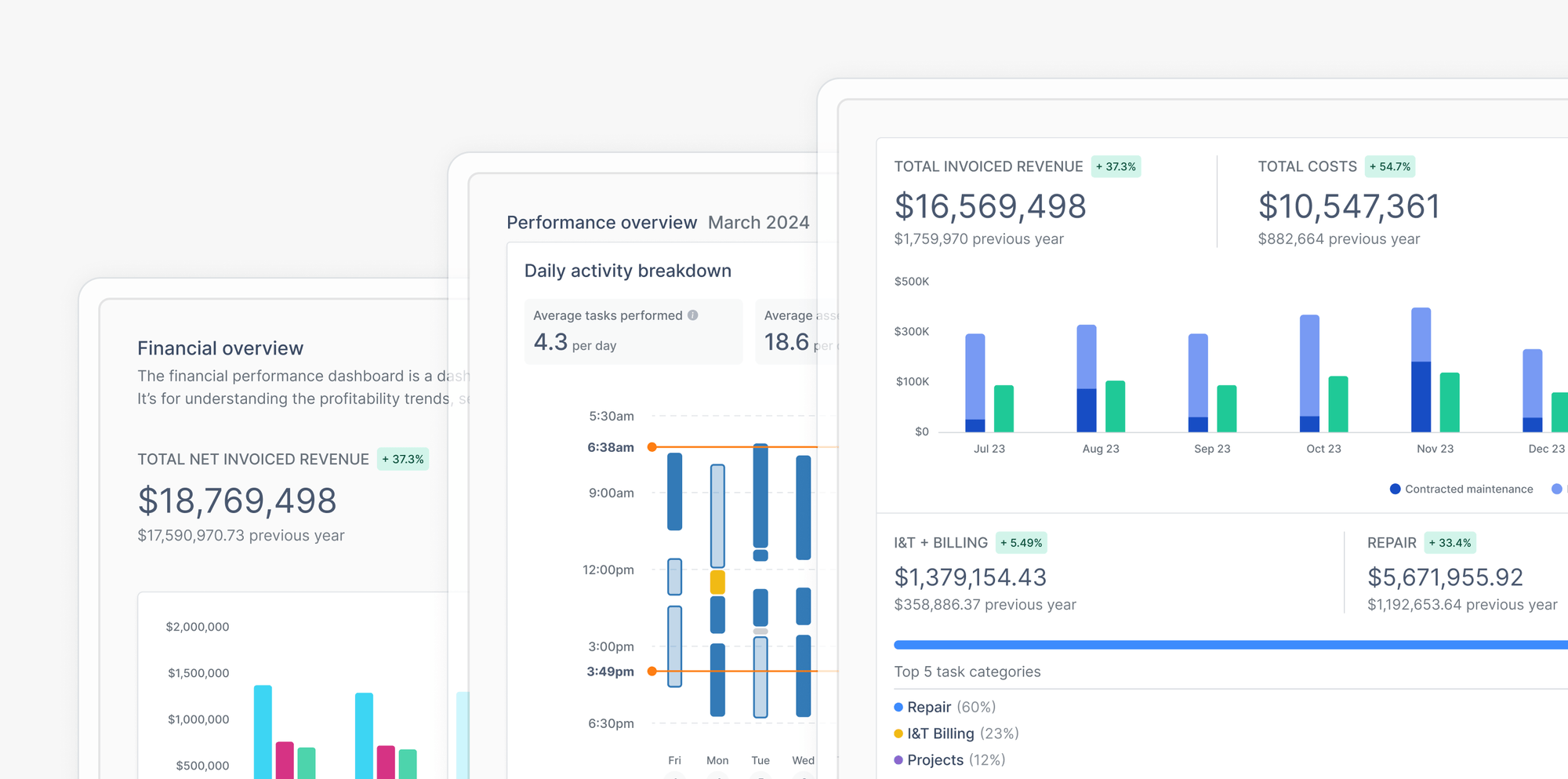Select the orange 6:38am timeline marker
The width and height of the screenshot is (1568, 779).
tap(652, 447)
